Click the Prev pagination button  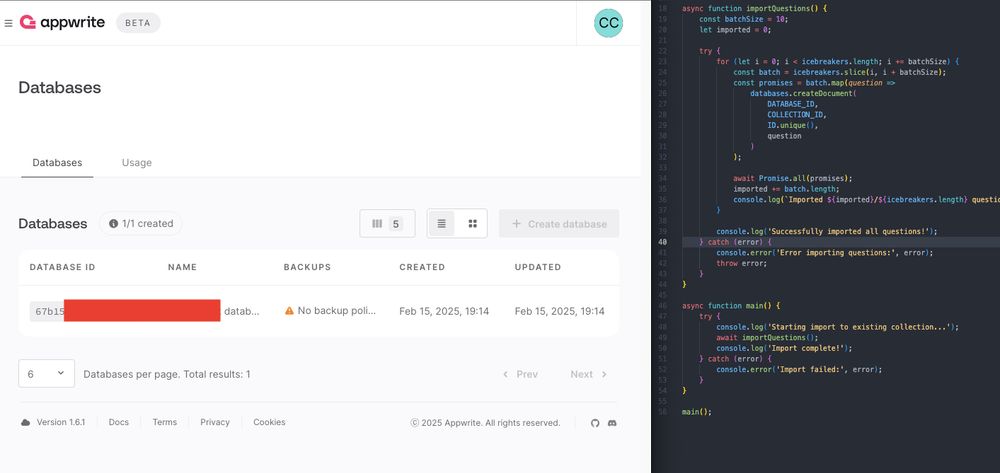point(520,374)
